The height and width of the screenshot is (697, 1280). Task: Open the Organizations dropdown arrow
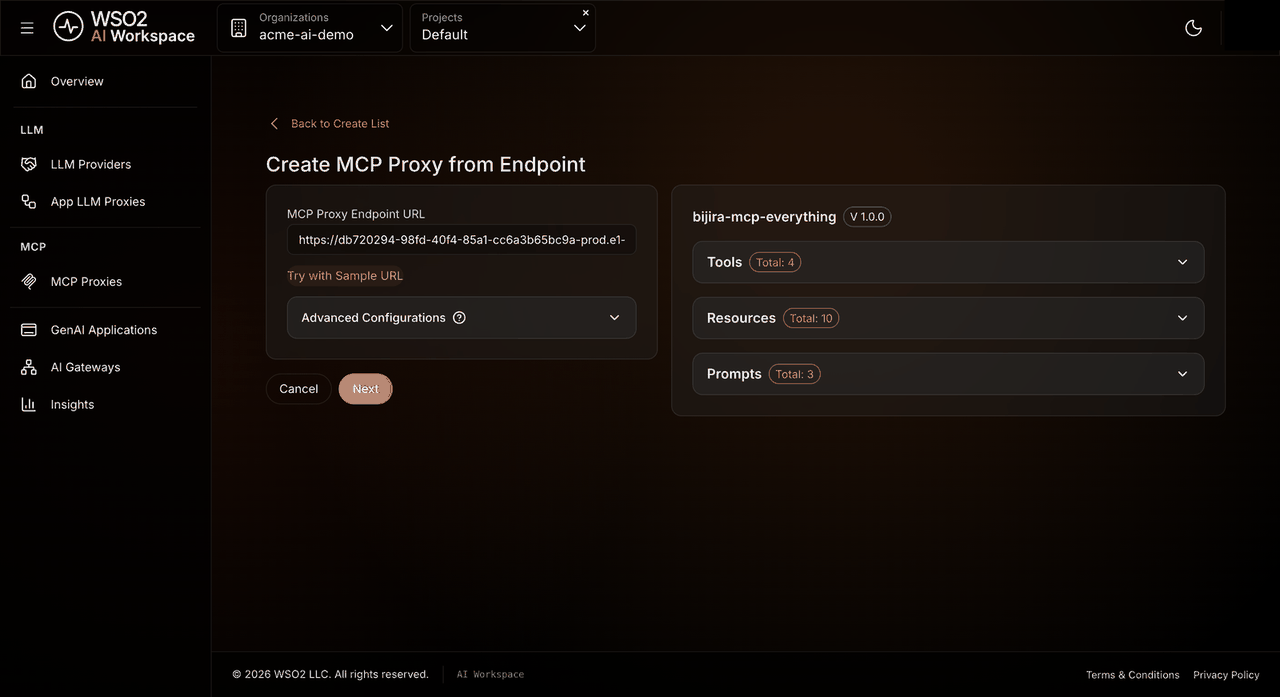point(387,28)
